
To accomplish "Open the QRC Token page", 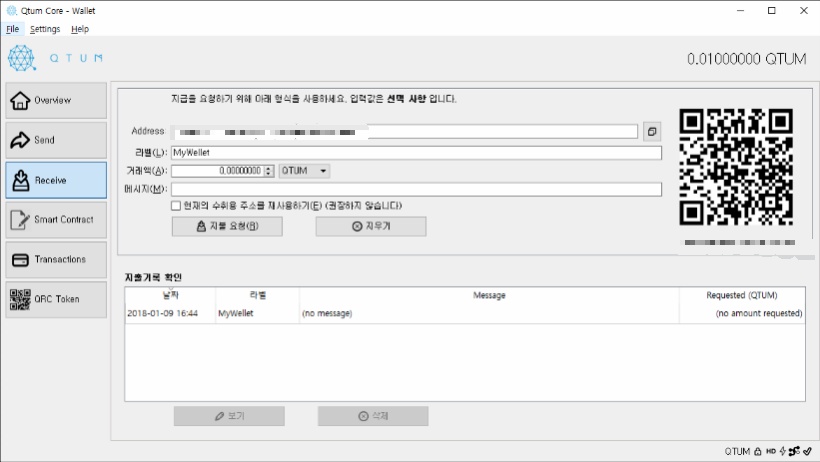I will (x=56, y=299).
